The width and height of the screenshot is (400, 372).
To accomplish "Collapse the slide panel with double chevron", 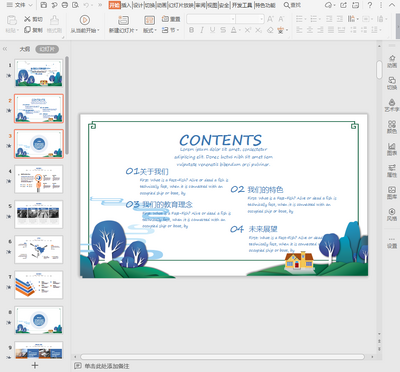I will [5, 49].
